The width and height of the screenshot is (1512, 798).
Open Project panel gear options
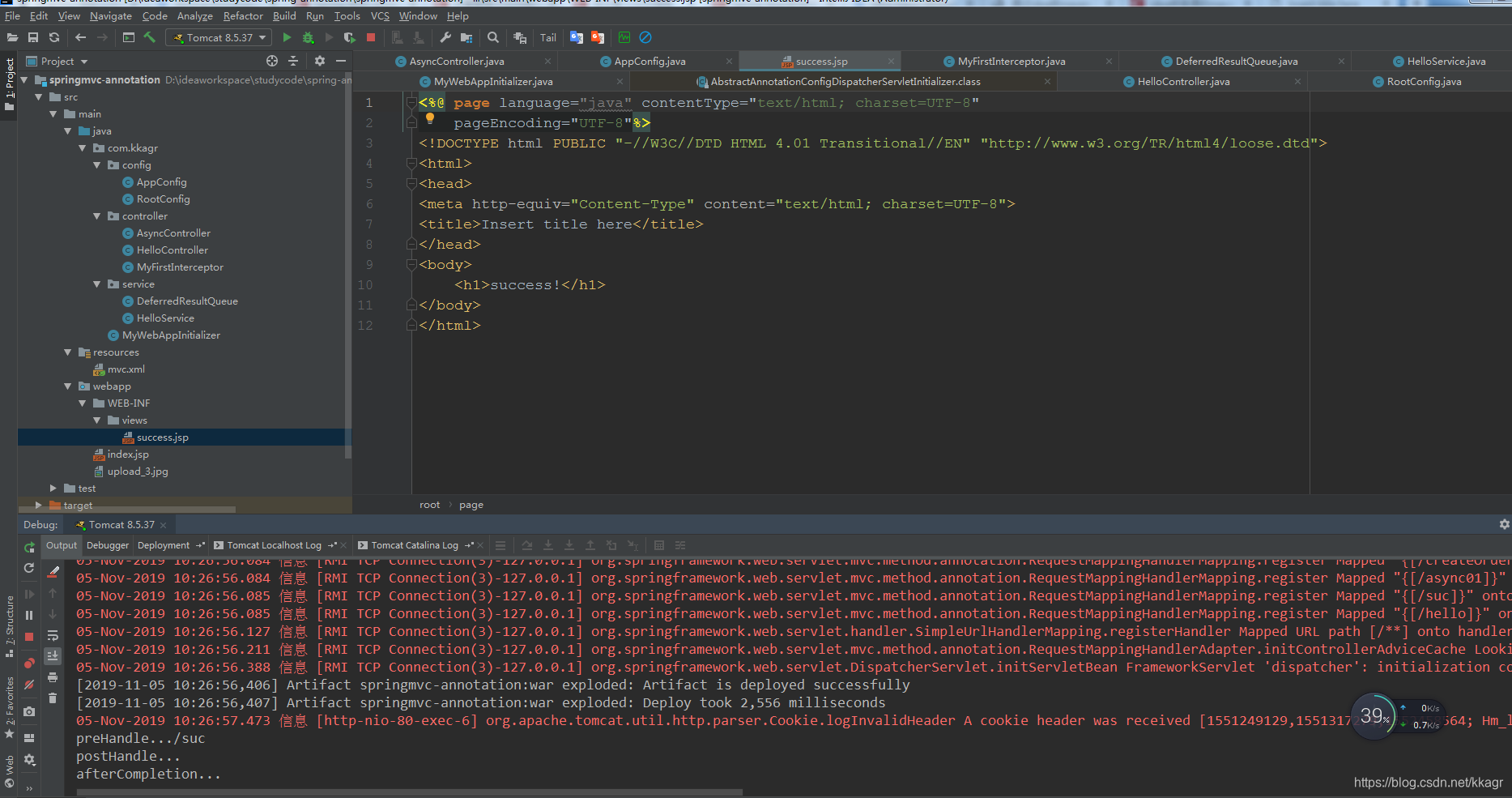[x=320, y=61]
